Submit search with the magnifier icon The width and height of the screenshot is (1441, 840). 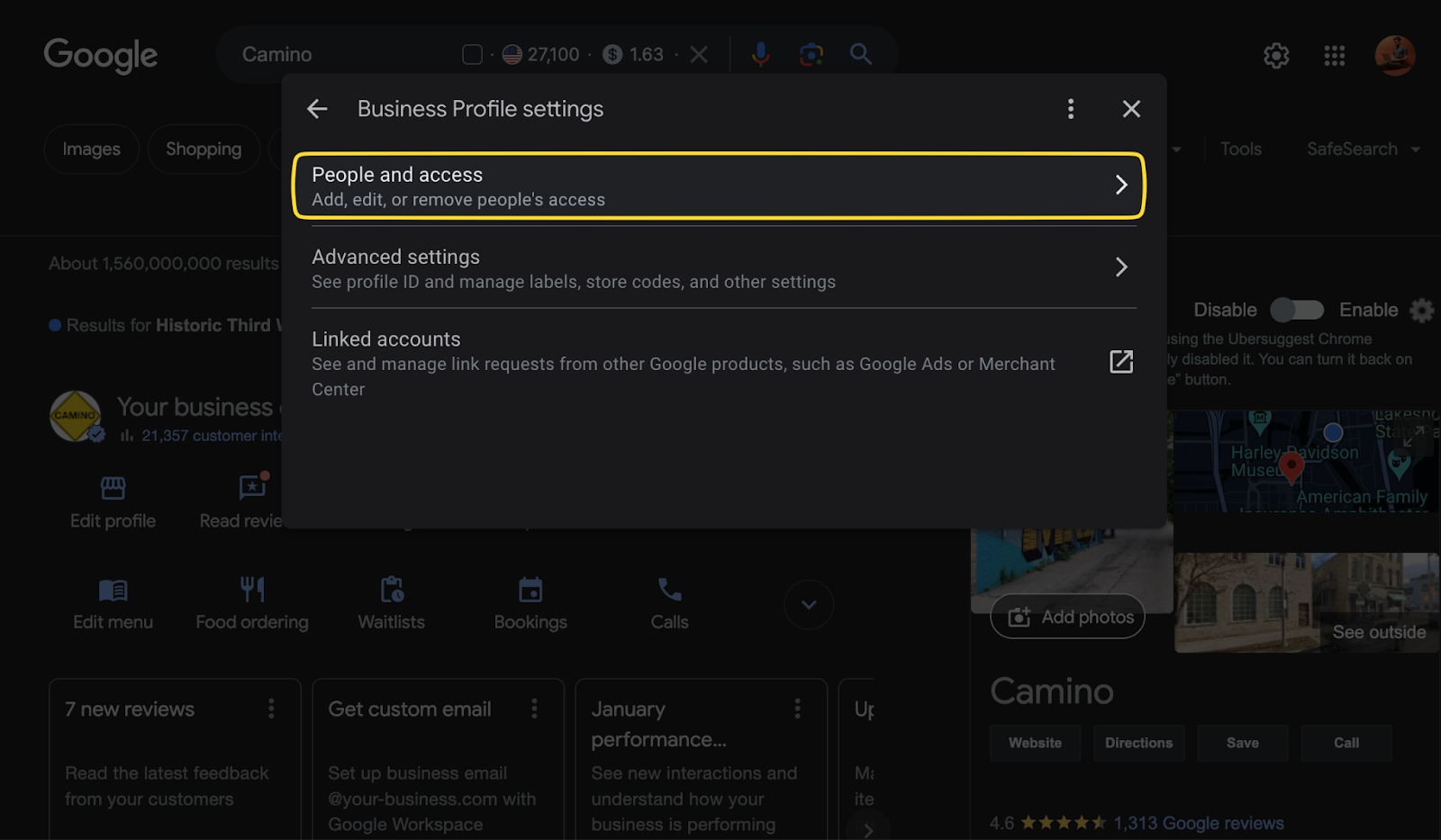[861, 54]
